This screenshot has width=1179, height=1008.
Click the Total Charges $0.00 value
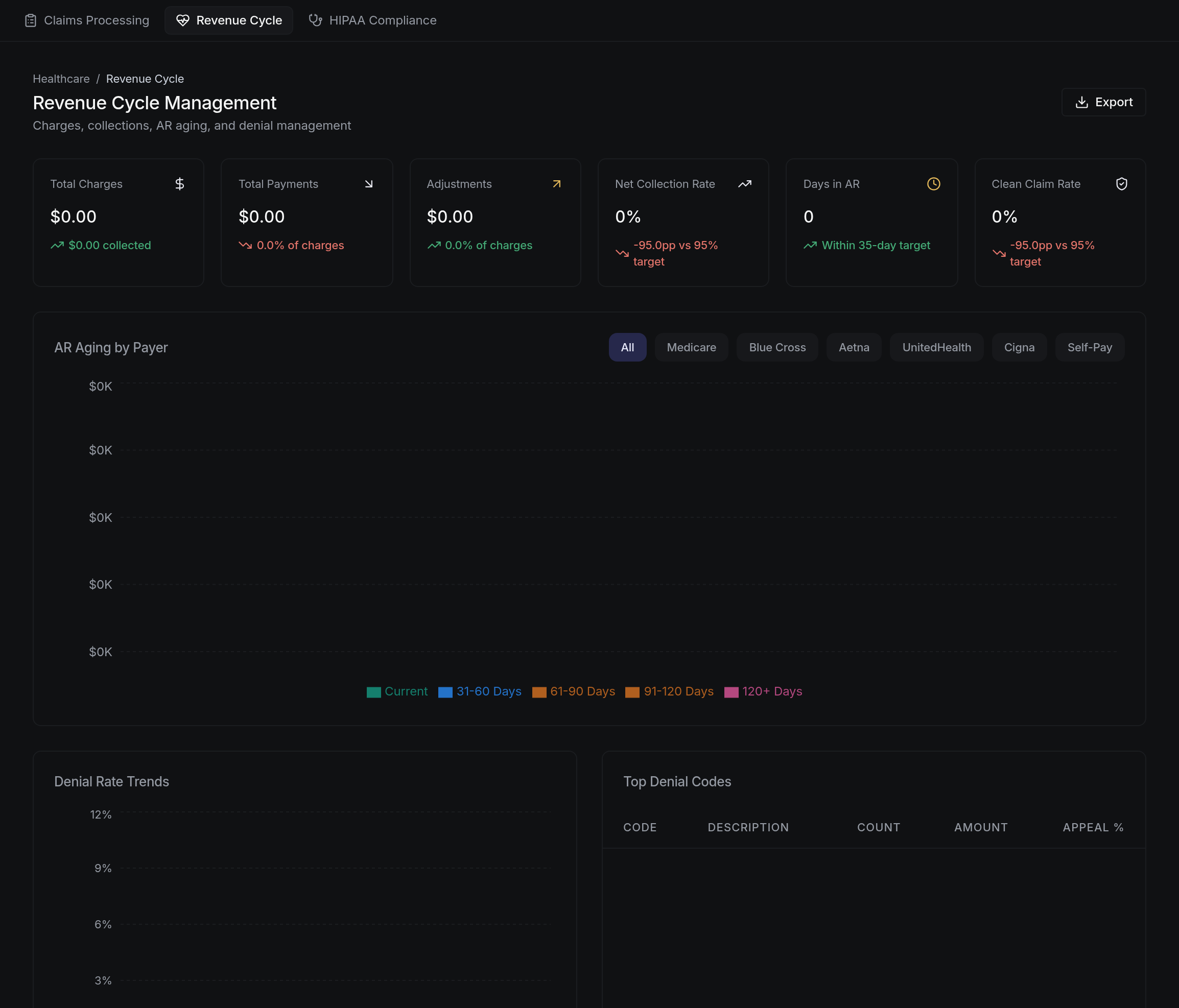point(74,216)
